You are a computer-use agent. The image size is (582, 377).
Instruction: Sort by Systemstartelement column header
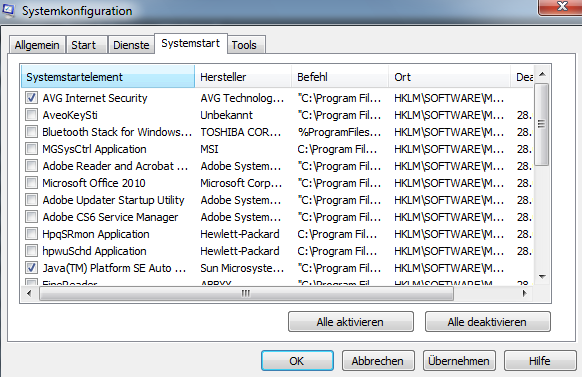coord(108,77)
